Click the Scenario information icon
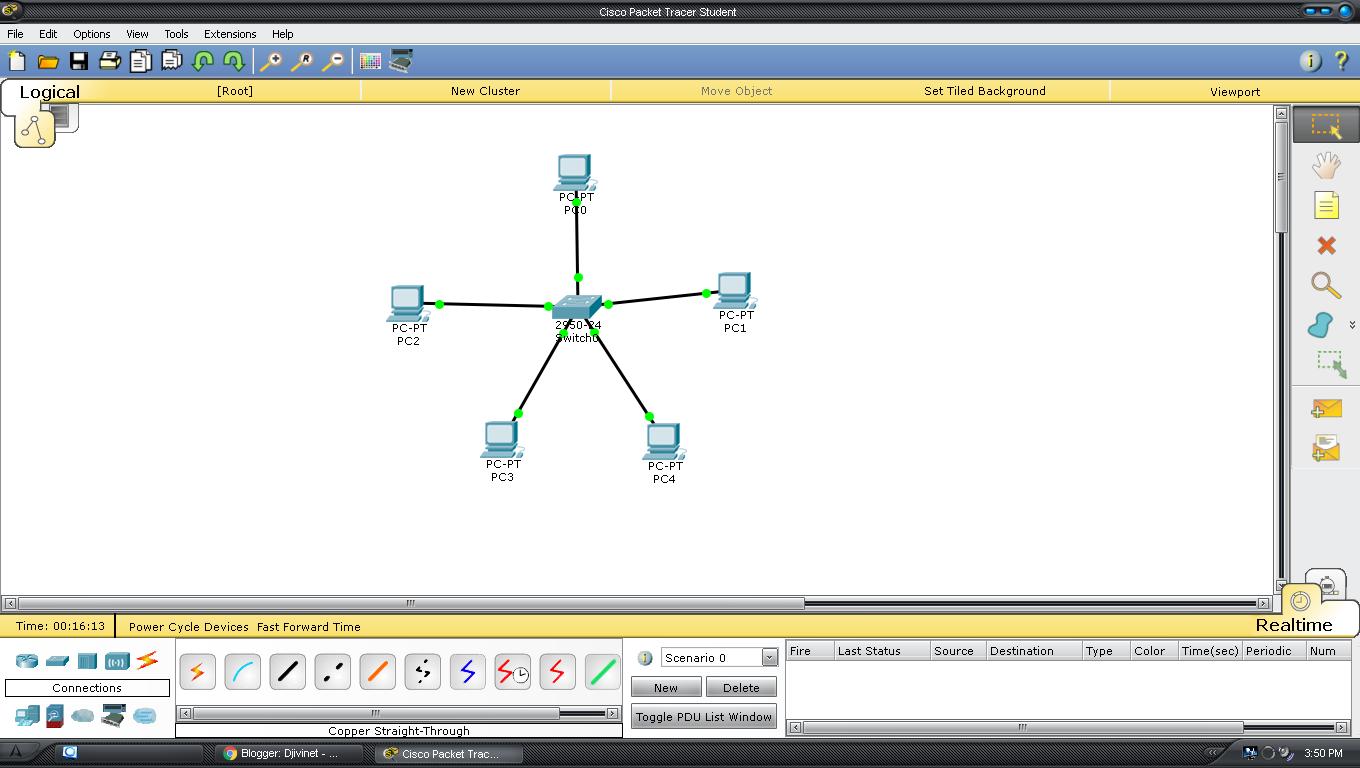The width and height of the screenshot is (1360, 768). pyautogui.click(x=645, y=658)
